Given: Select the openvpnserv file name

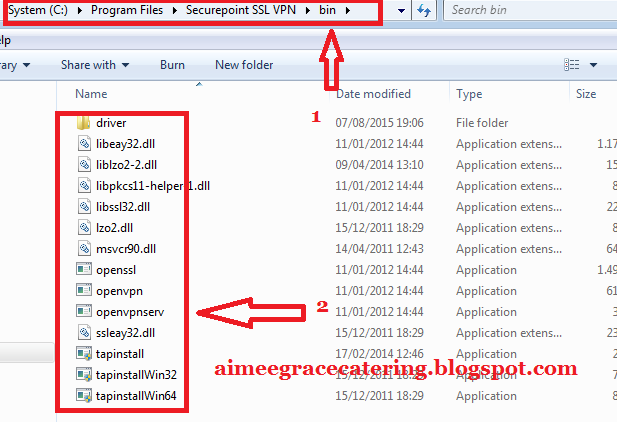Looking at the screenshot, I should [x=130, y=312].
